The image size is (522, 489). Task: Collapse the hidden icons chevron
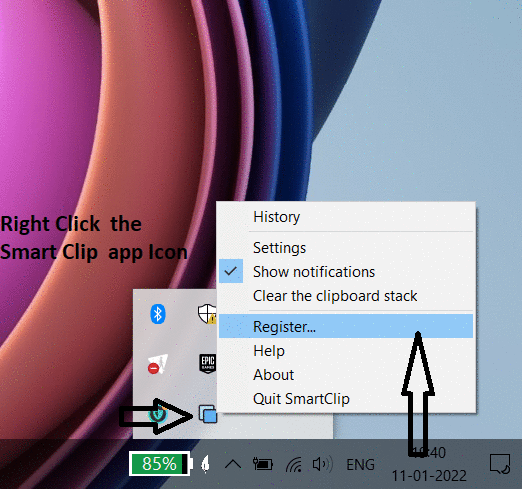tap(233, 464)
